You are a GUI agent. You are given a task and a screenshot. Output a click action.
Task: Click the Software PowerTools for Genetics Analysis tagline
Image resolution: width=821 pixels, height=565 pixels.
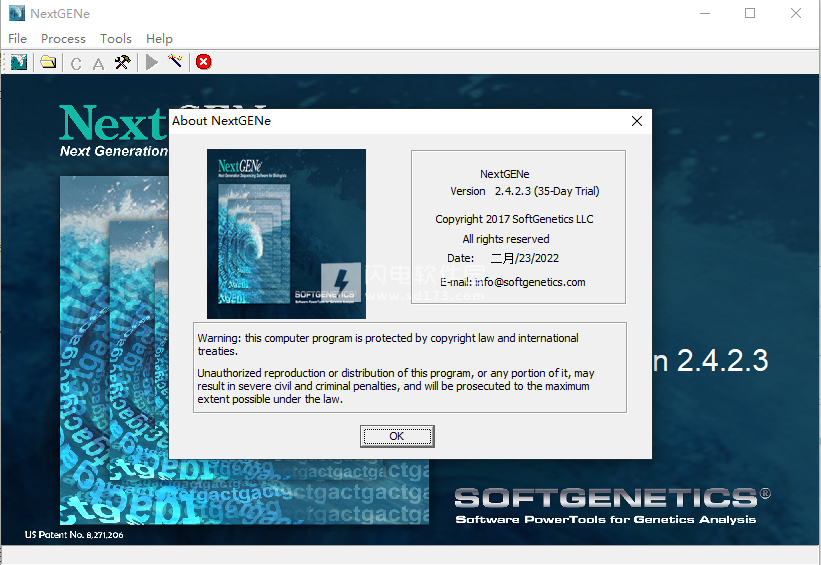pos(606,519)
